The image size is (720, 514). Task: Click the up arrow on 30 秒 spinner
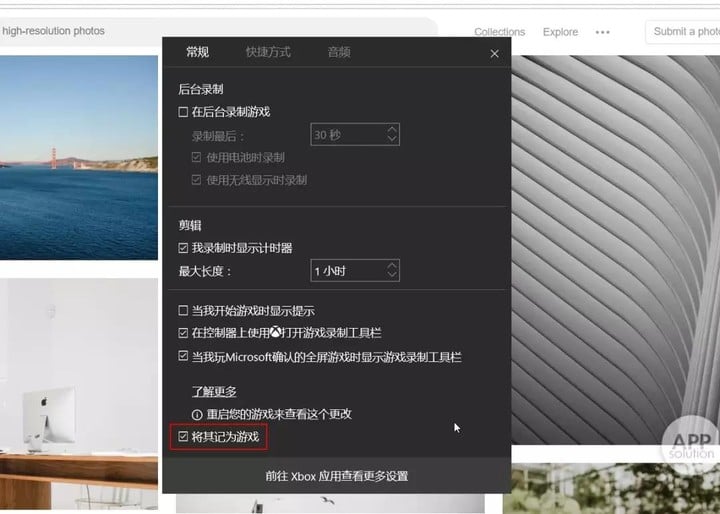392,130
